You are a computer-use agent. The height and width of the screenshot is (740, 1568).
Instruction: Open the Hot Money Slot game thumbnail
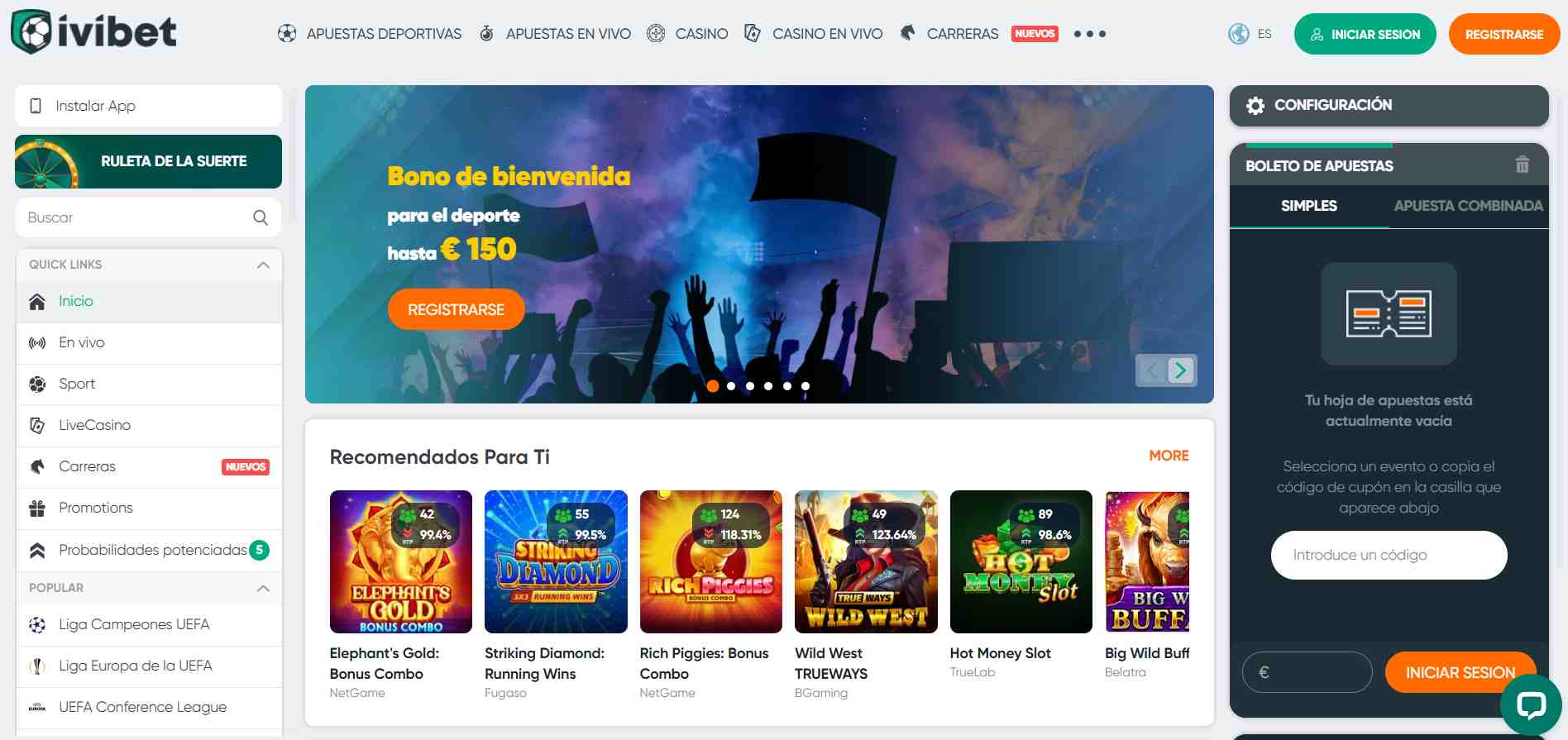(x=1021, y=561)
